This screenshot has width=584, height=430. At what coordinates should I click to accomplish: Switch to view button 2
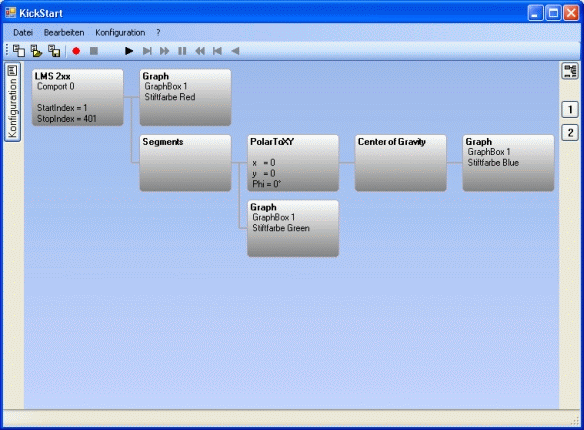[570, 133]
